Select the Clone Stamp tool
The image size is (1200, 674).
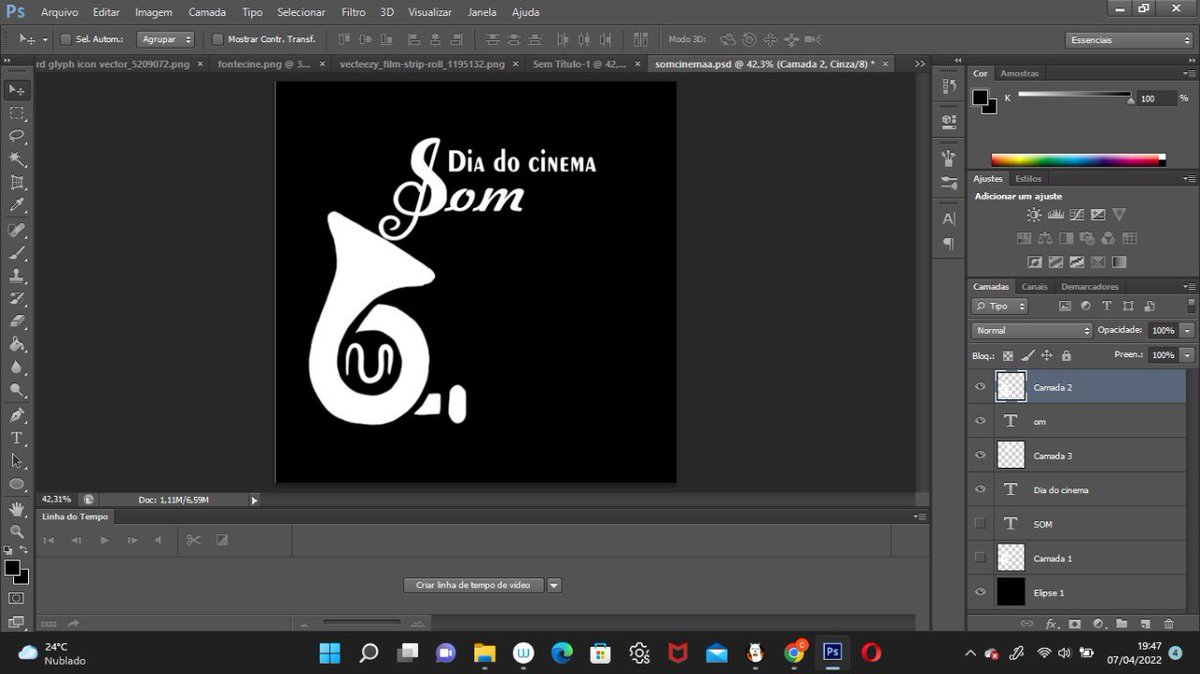16,273
